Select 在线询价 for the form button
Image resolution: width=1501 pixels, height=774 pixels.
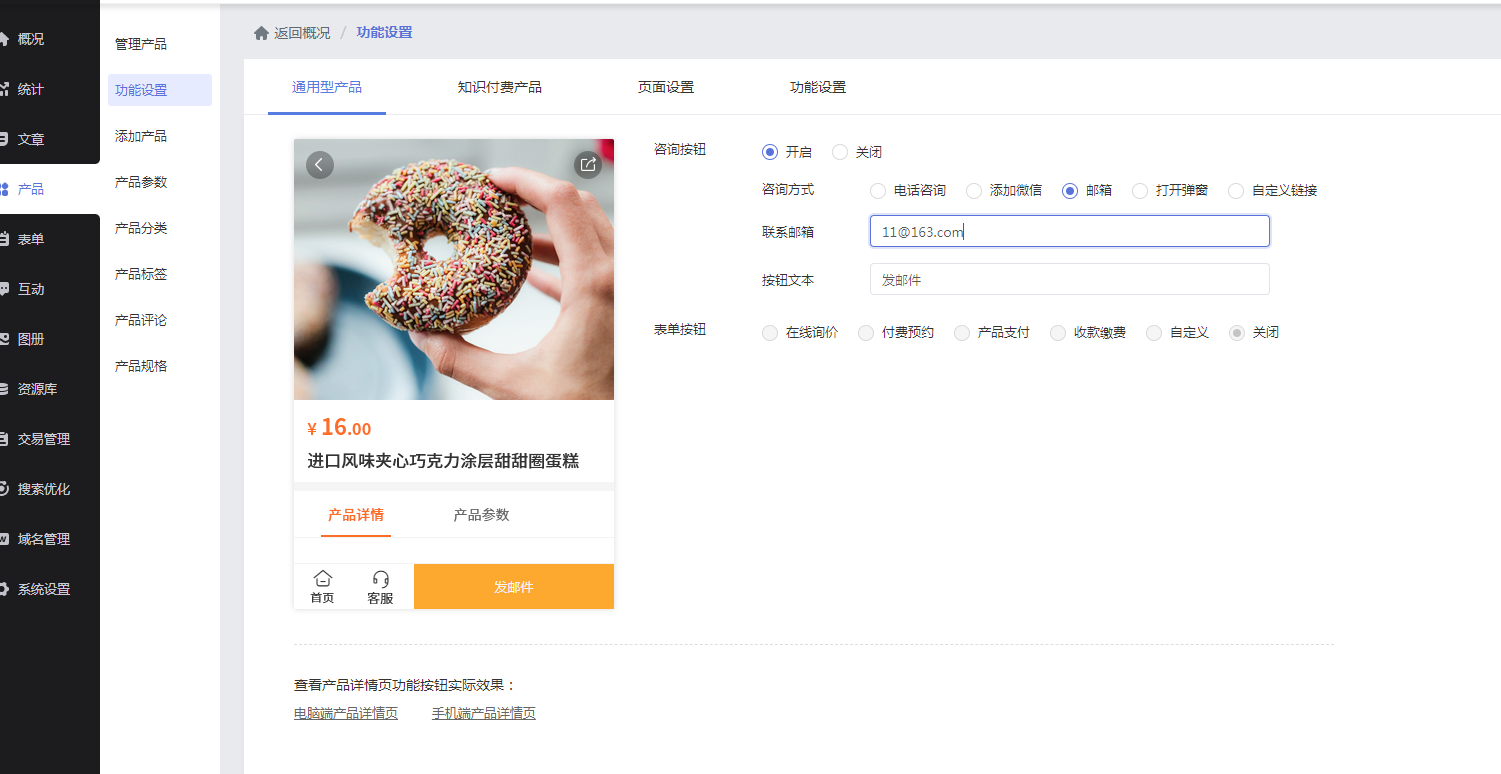[770, 332]
